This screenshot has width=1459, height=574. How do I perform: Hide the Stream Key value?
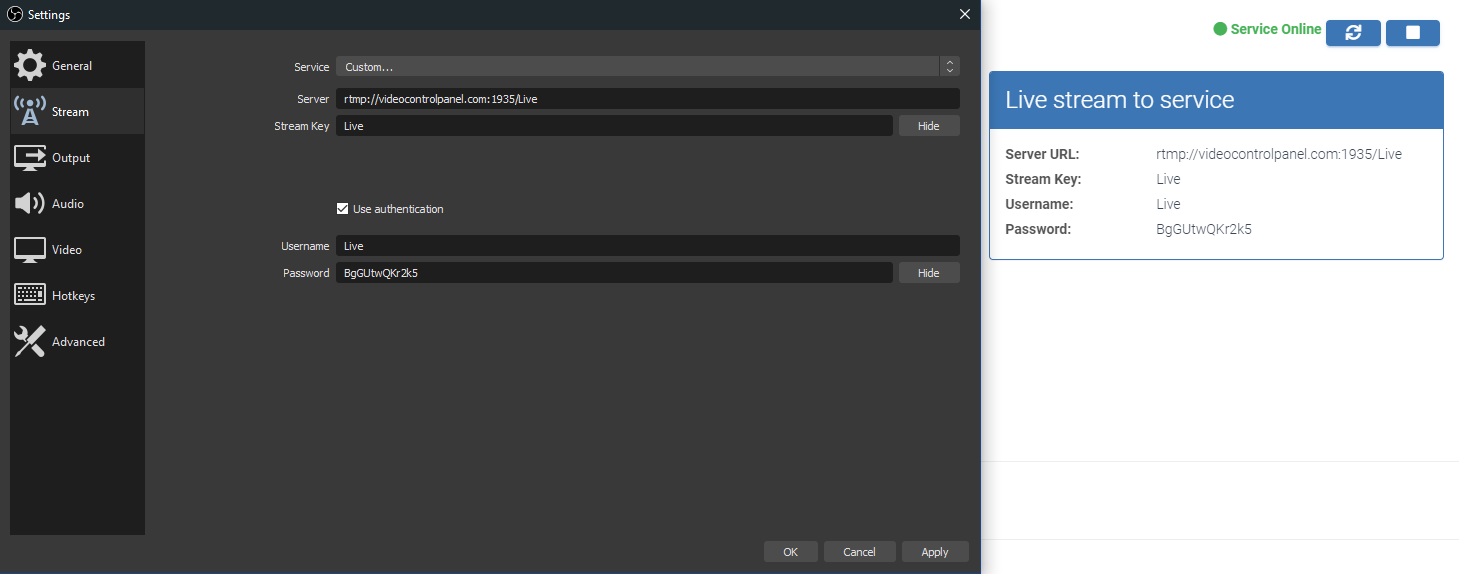[928, 126]
